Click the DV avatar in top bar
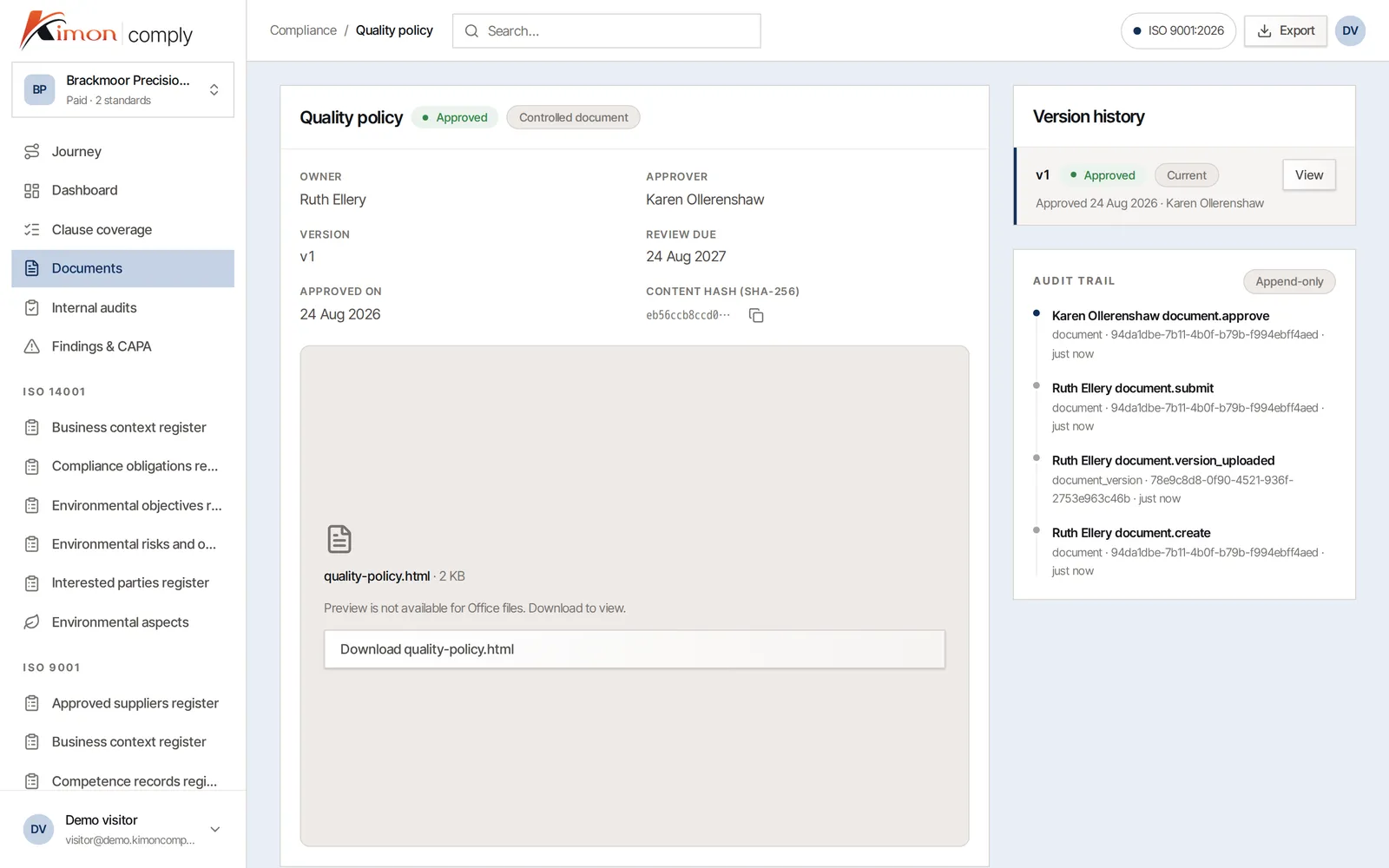Screen dimensions: 1389x868 (1350, 30)
